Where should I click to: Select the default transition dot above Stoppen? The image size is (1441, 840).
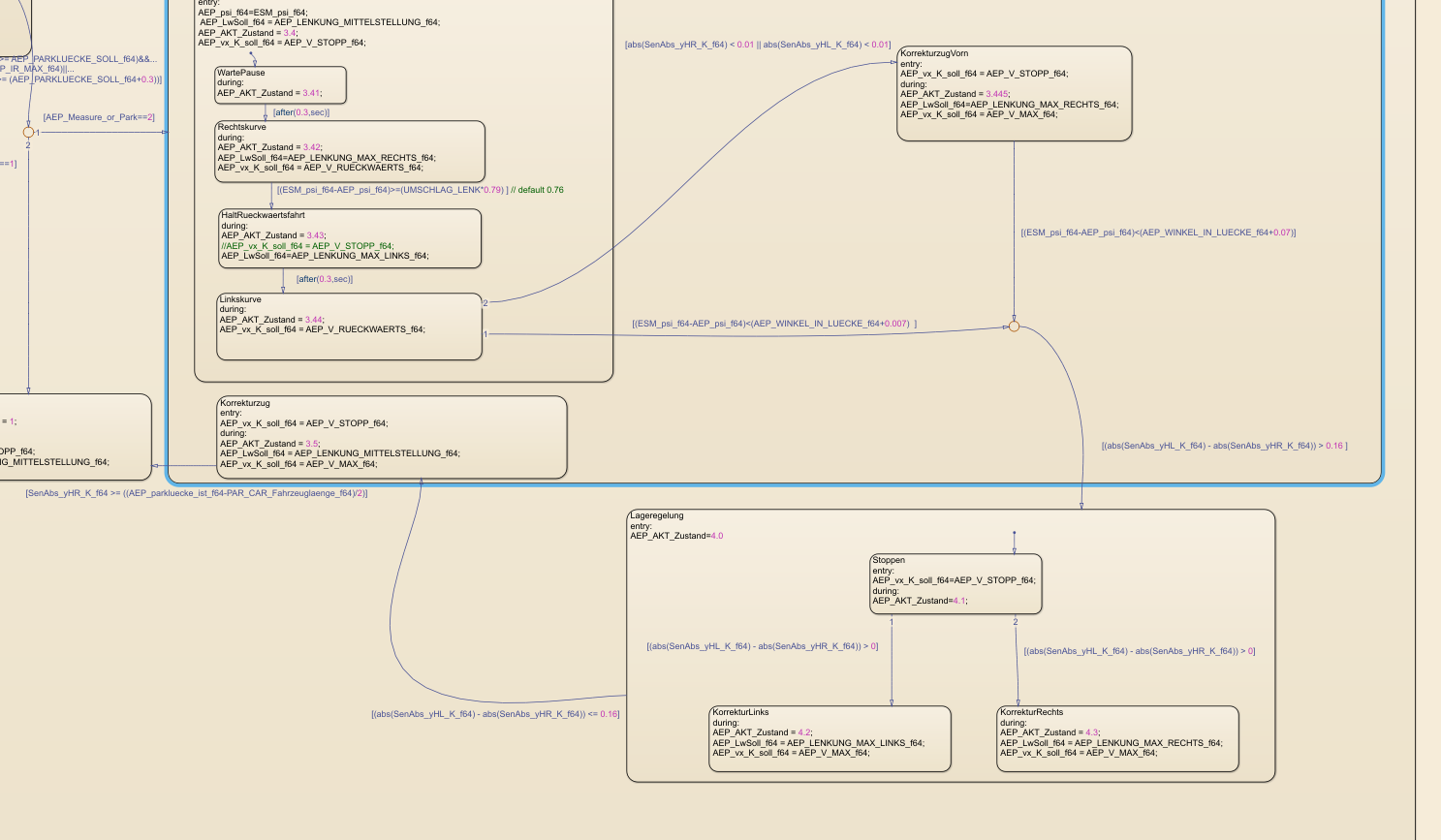point(1014,533)
